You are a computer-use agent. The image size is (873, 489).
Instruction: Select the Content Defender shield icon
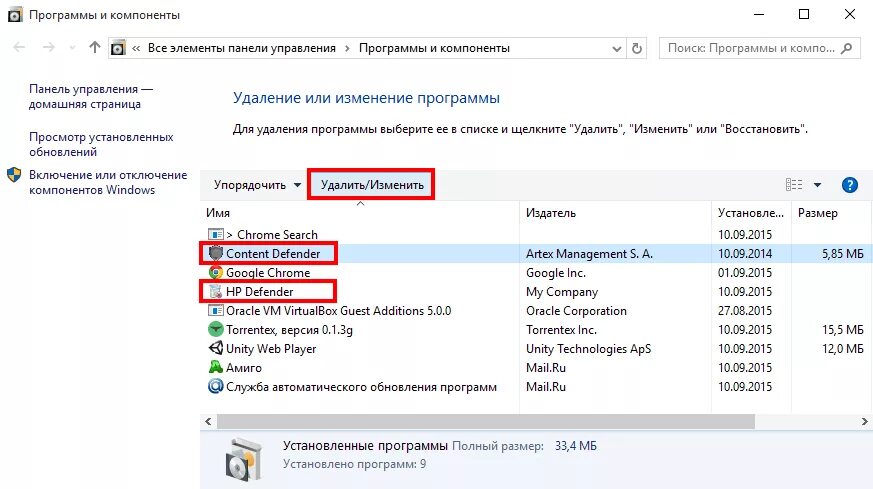[x=215, y=253]
